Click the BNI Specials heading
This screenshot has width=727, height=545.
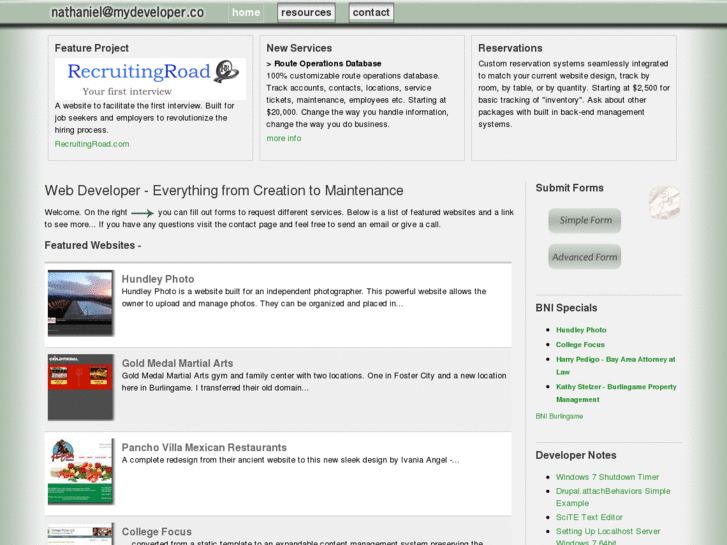(566, 308)
